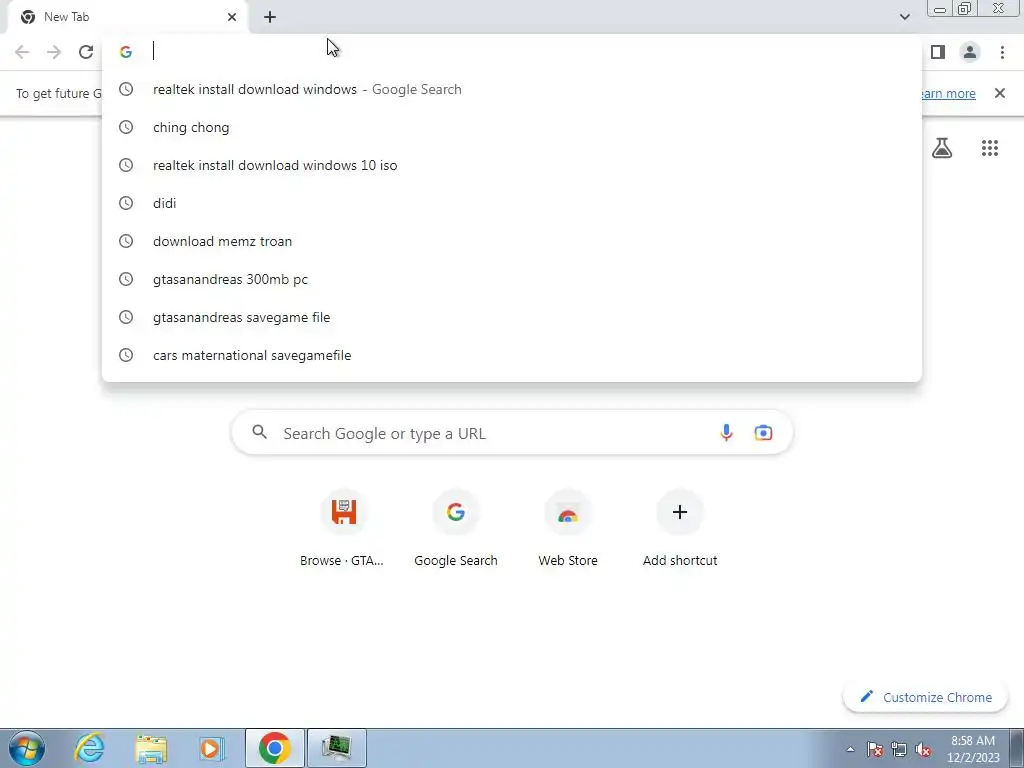Toggle the side panel icon
Viewport: 1024px width, 768px height.
(938, 52)
